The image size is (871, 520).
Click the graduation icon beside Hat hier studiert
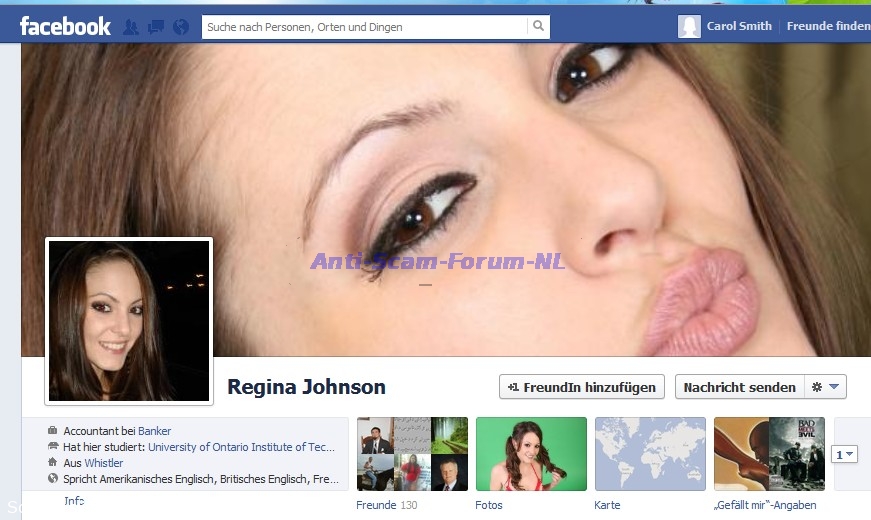(x=52, y=447)
